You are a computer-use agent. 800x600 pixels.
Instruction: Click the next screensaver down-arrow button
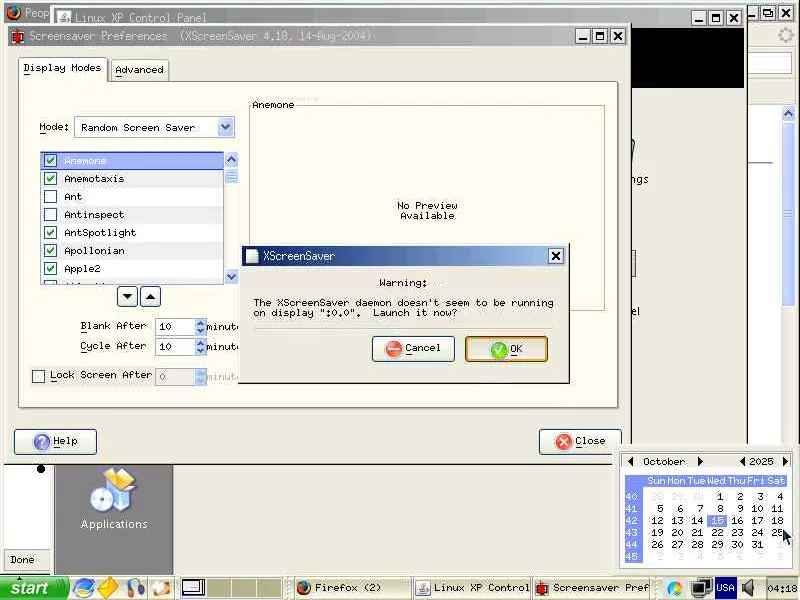128,297
